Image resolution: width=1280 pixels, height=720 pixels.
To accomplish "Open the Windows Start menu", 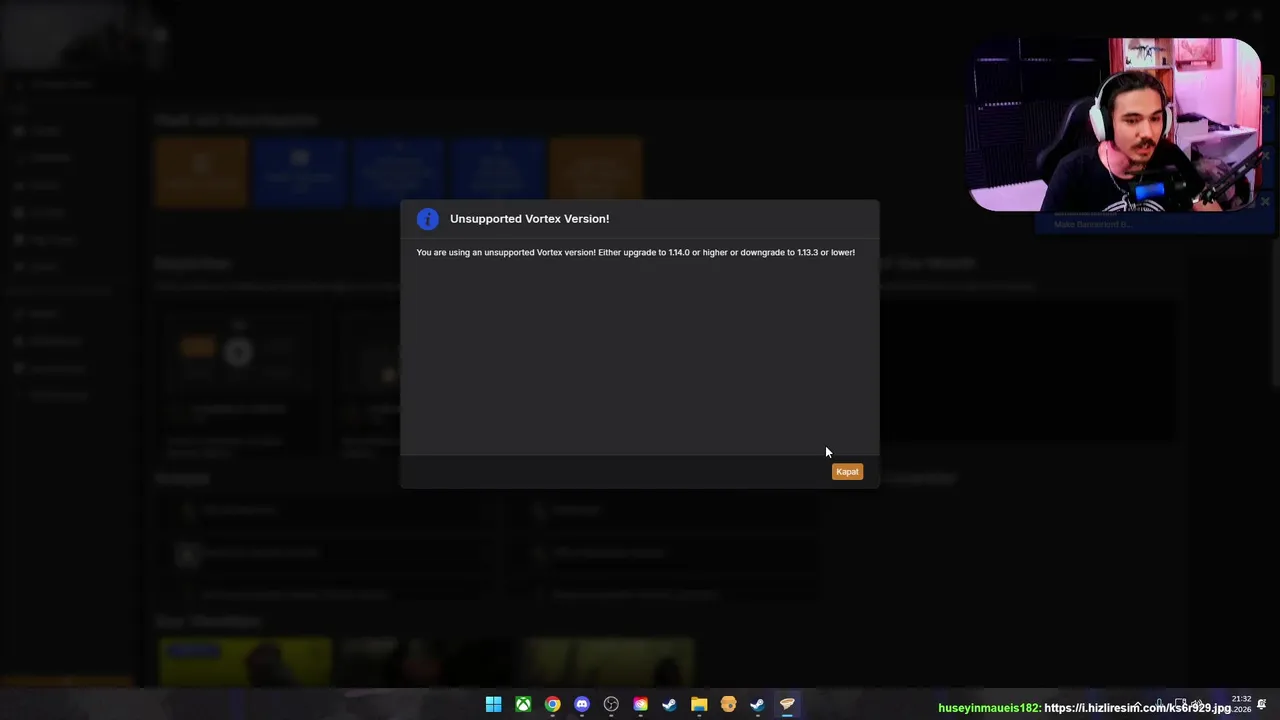I will click(x=494, y=705).
